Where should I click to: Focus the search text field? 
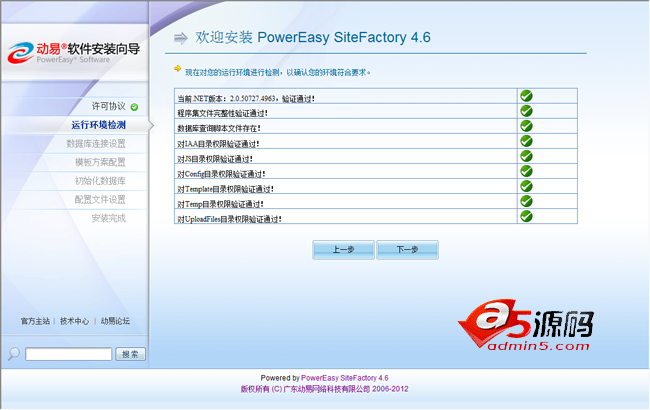pyautogui.click(x=68, y=354)
